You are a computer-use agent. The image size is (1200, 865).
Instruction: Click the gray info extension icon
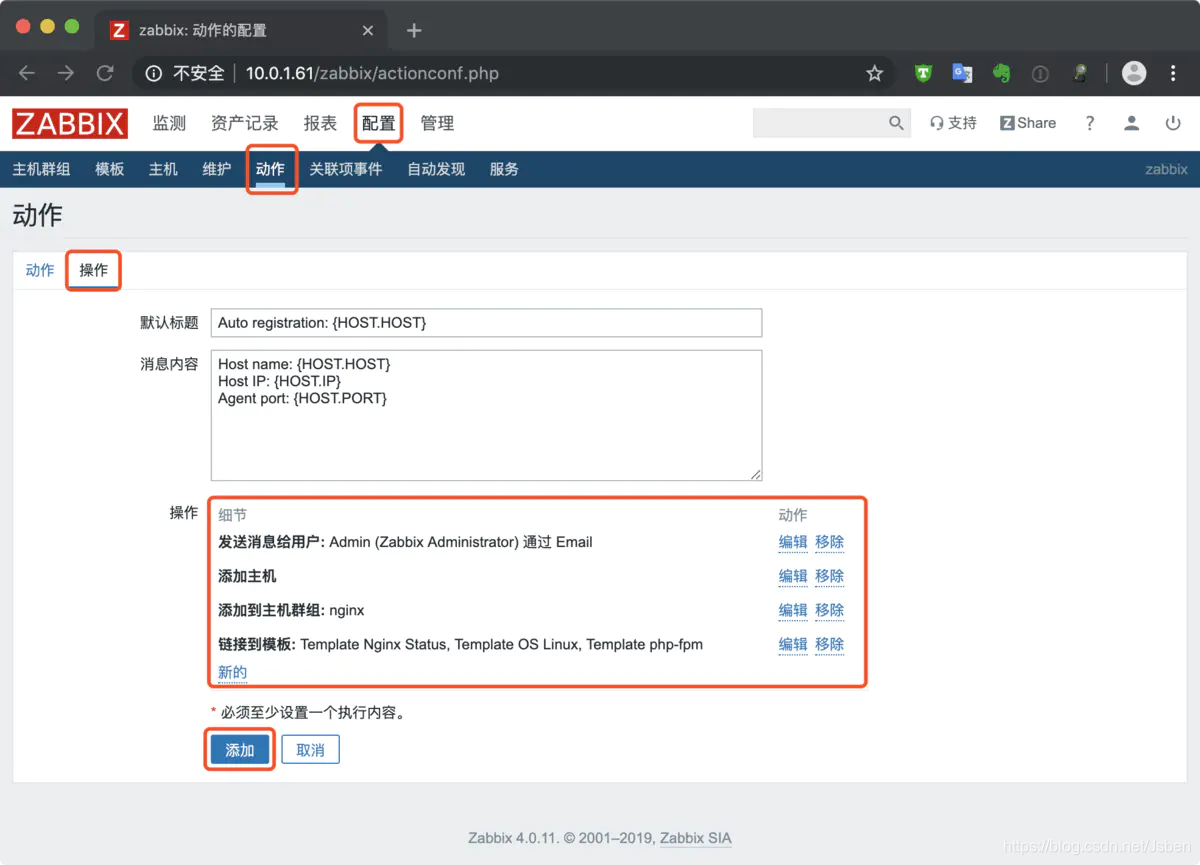click(x=1040, y=73)
